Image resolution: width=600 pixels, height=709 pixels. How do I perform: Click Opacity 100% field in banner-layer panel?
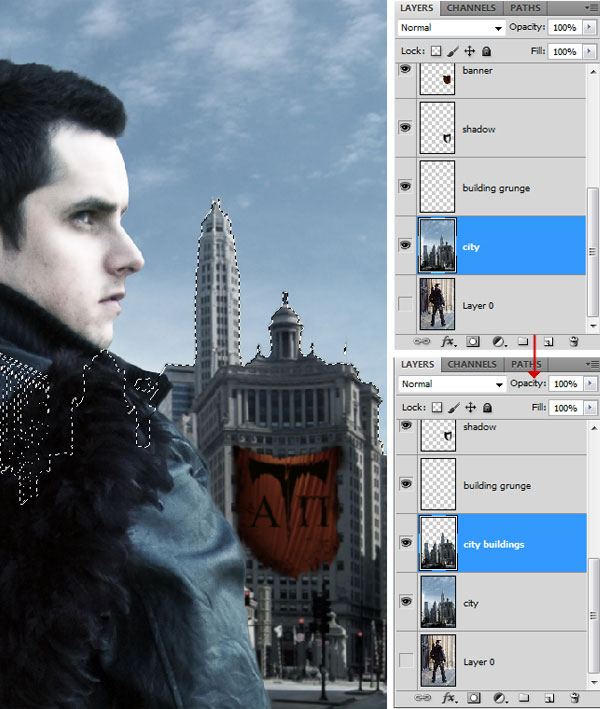(x=565, y=28)
